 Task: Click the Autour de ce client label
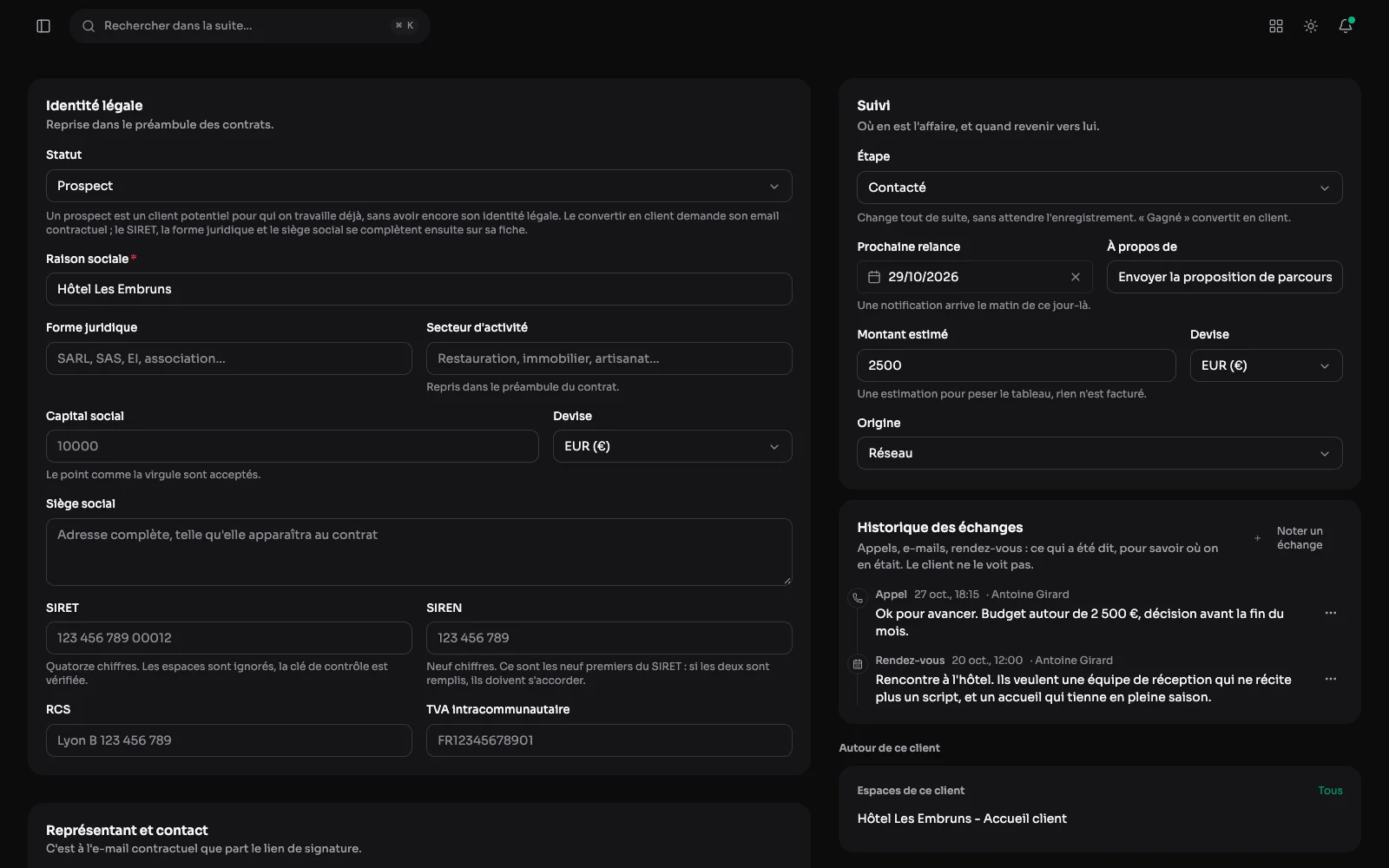[889, 747]
